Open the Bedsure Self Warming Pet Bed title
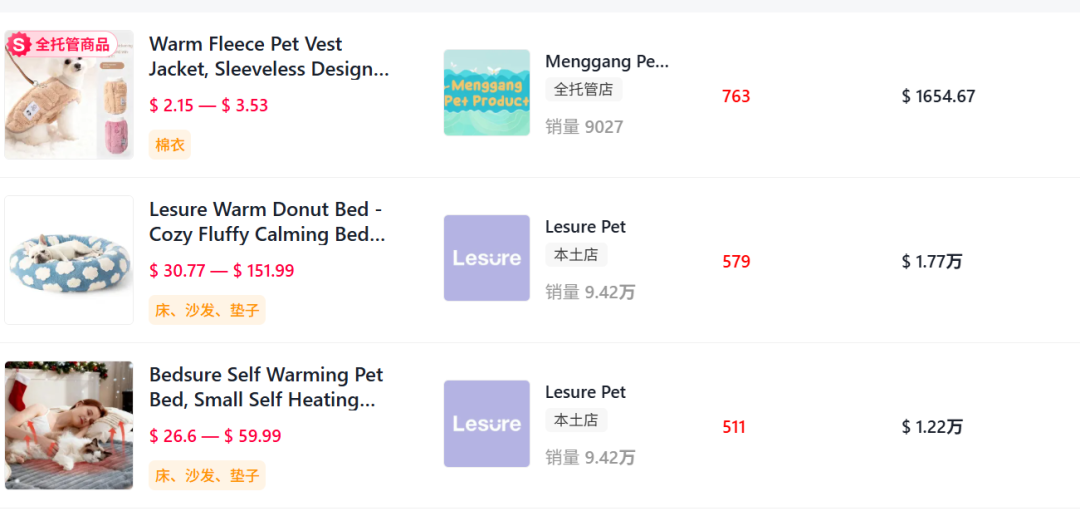The width and height of the screenshot is (1080, 511). 266,387
